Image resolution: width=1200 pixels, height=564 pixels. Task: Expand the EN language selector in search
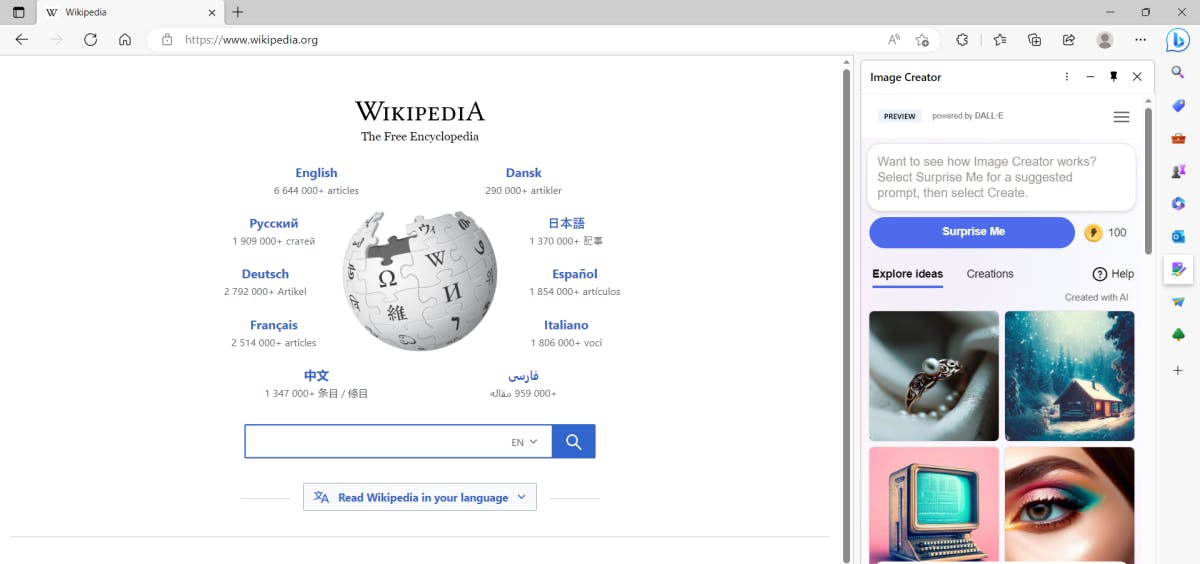tap(525, 442)
